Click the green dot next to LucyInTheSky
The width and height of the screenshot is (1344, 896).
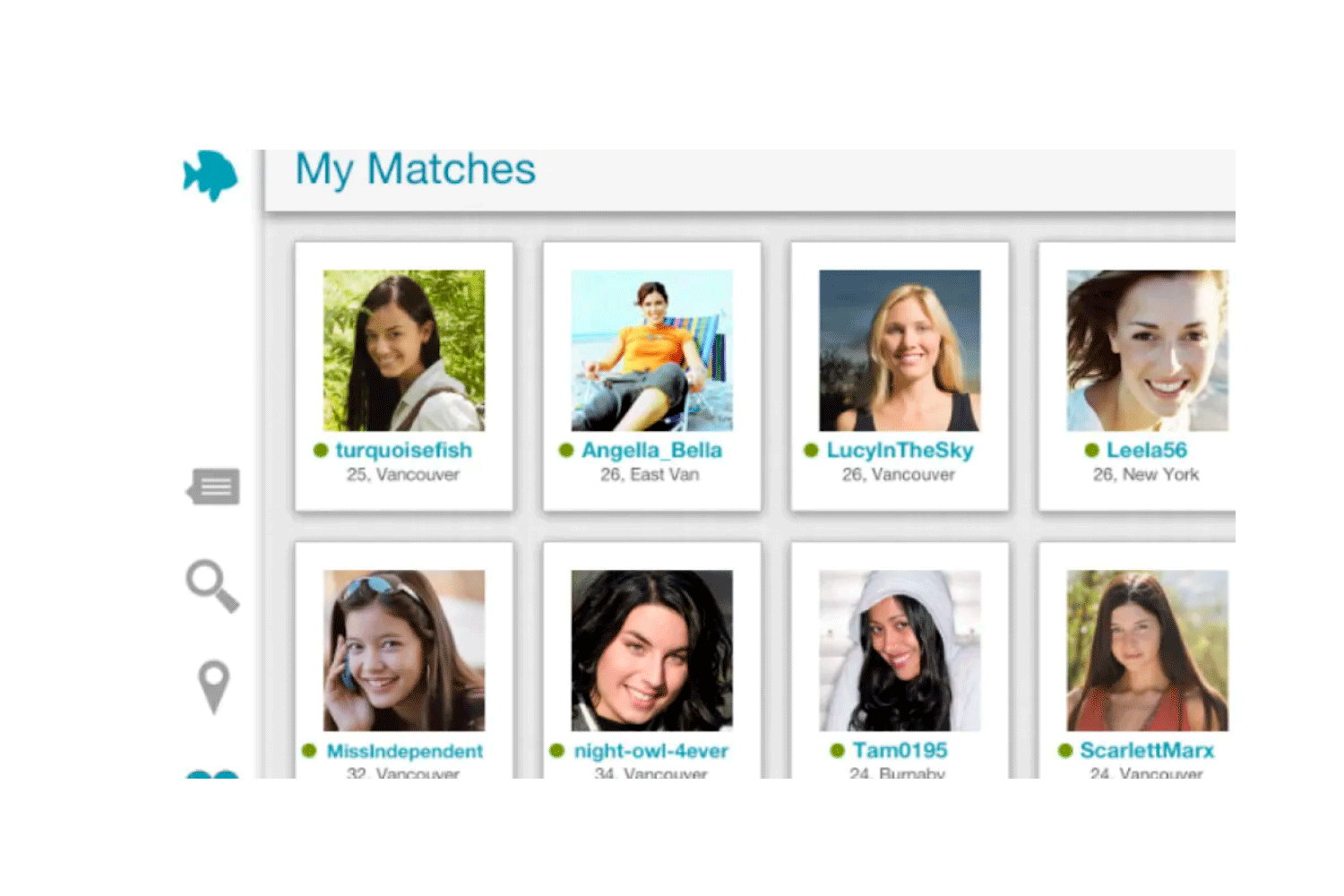[x=811, y=451]
